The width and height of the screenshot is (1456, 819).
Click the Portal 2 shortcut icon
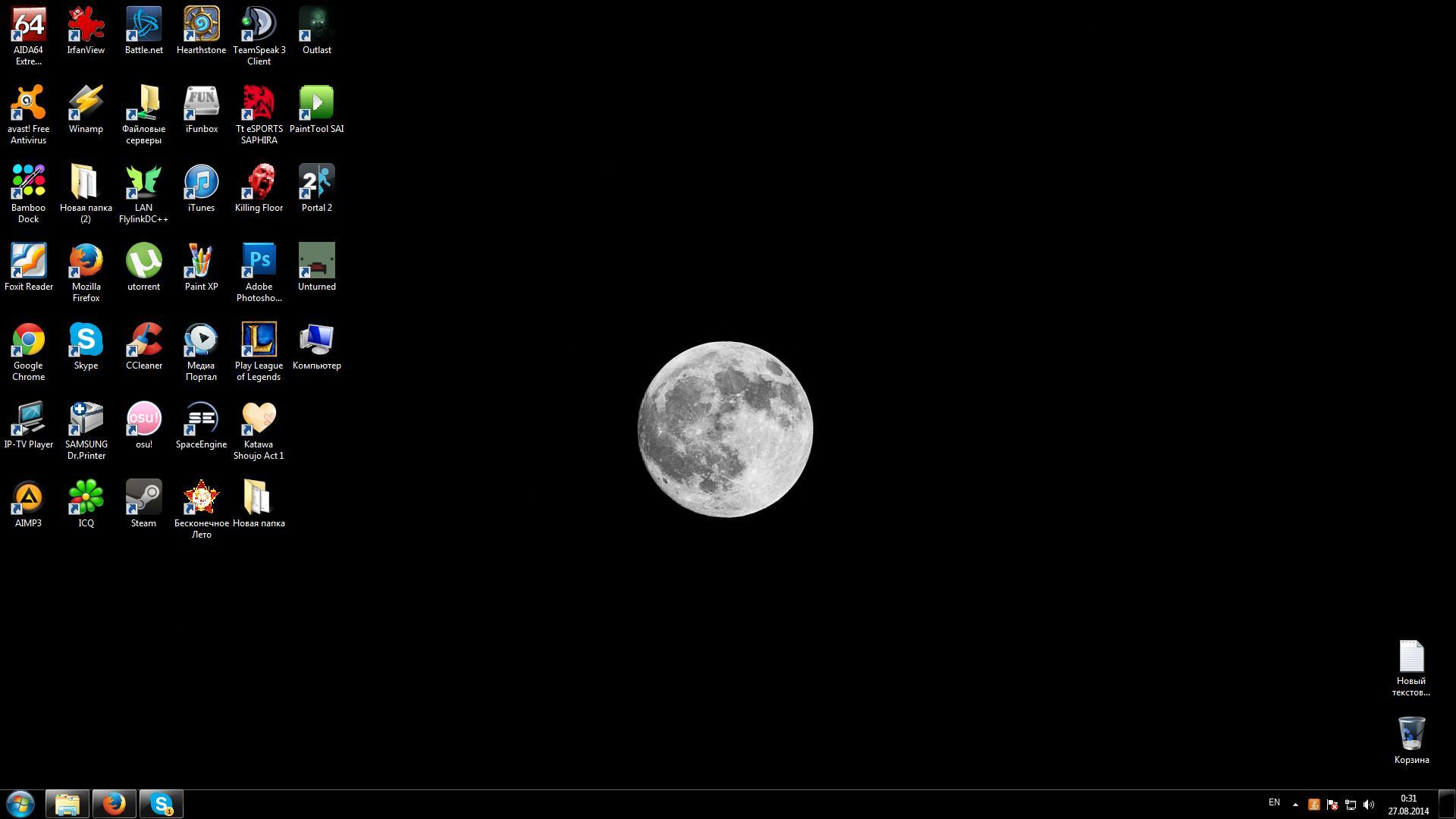coord(316,183)
